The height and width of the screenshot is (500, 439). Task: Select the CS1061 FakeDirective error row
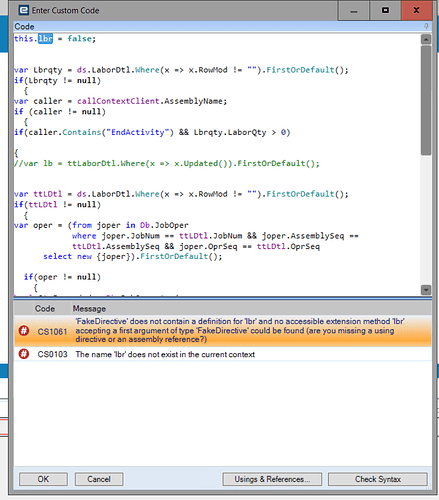223,330
